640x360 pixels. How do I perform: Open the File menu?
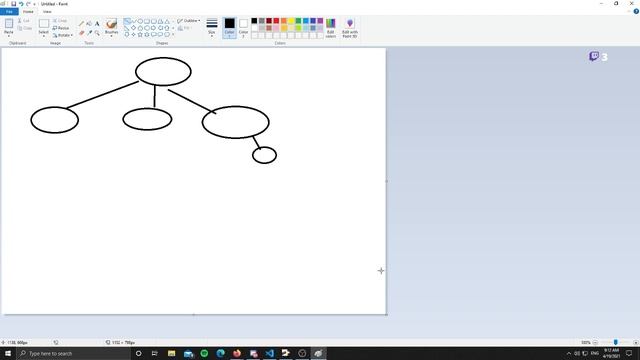(x=9, y=11)
